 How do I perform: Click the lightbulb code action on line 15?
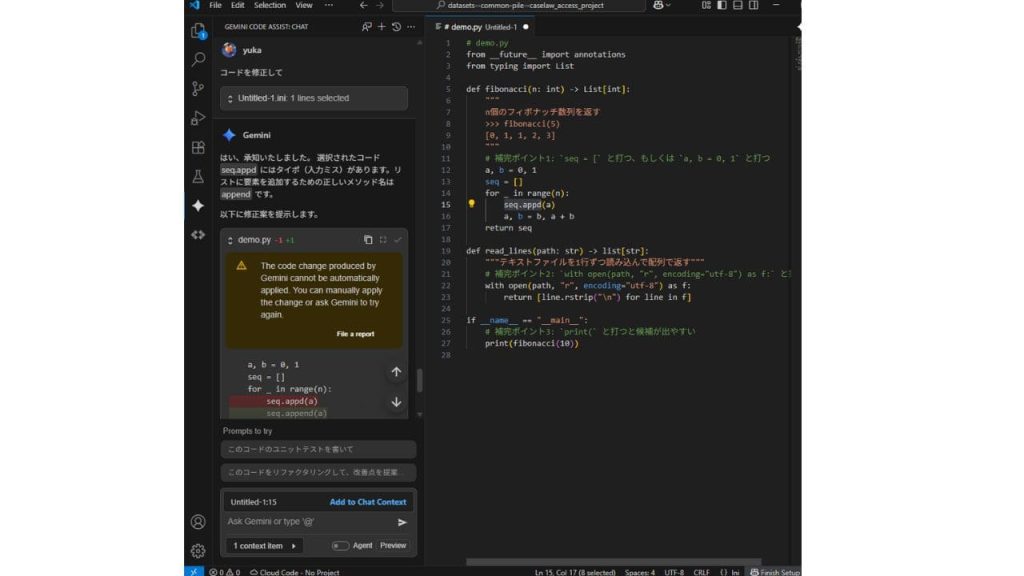tap(472, 204)
